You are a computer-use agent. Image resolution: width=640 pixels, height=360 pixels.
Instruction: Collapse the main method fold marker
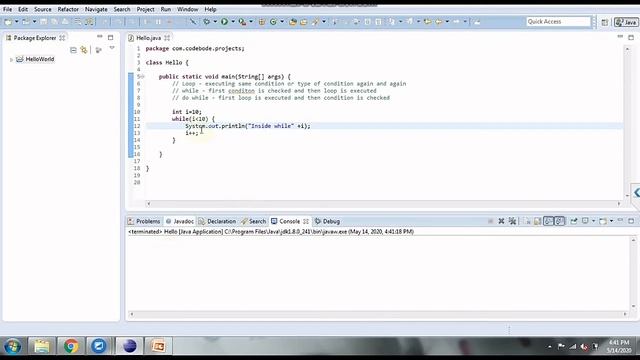[143, 76]
